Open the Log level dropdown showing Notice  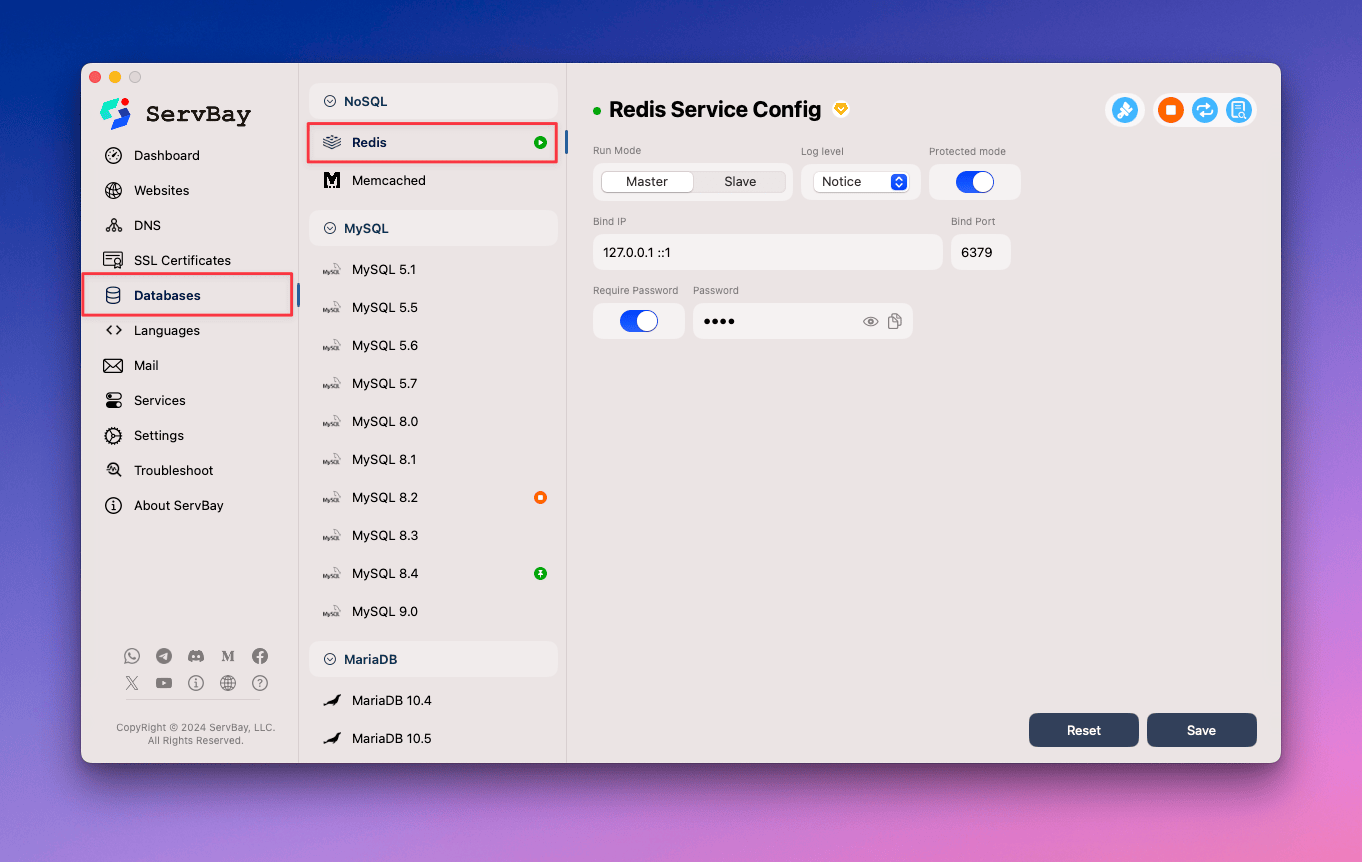point(862,181)
